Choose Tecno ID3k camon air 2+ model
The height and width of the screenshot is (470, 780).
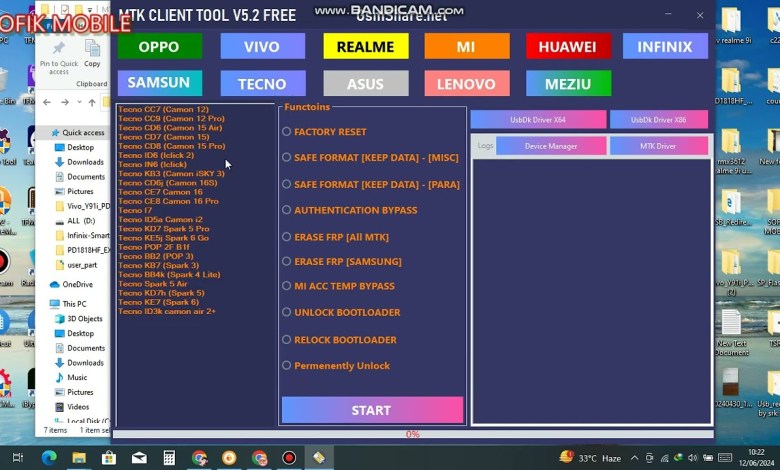click(x=167, y=311)
